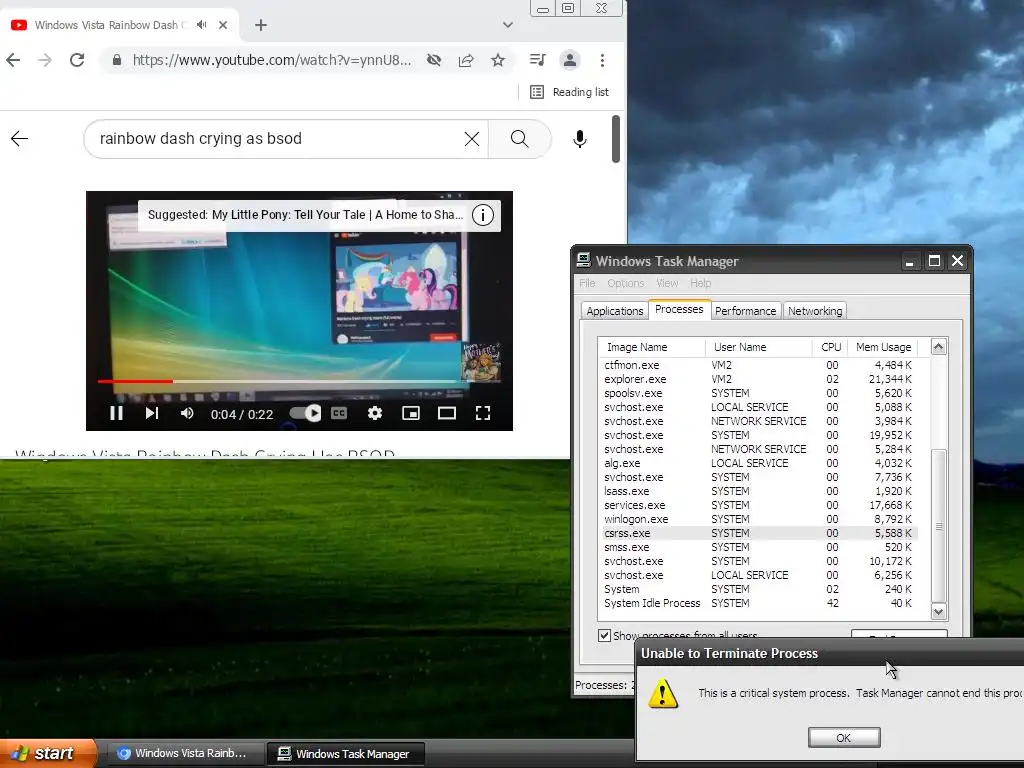Open Task Manager View menu

pyautogui.click(x=667, y=283)
